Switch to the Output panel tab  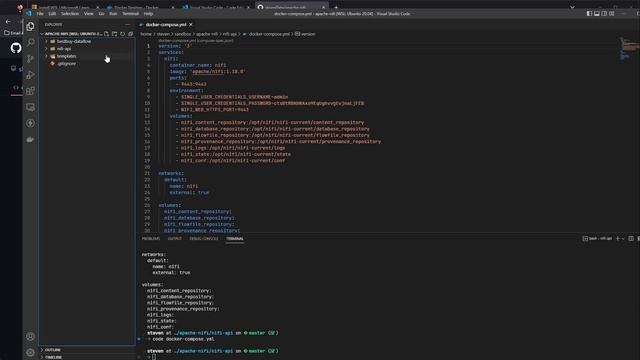pos(174,239)
